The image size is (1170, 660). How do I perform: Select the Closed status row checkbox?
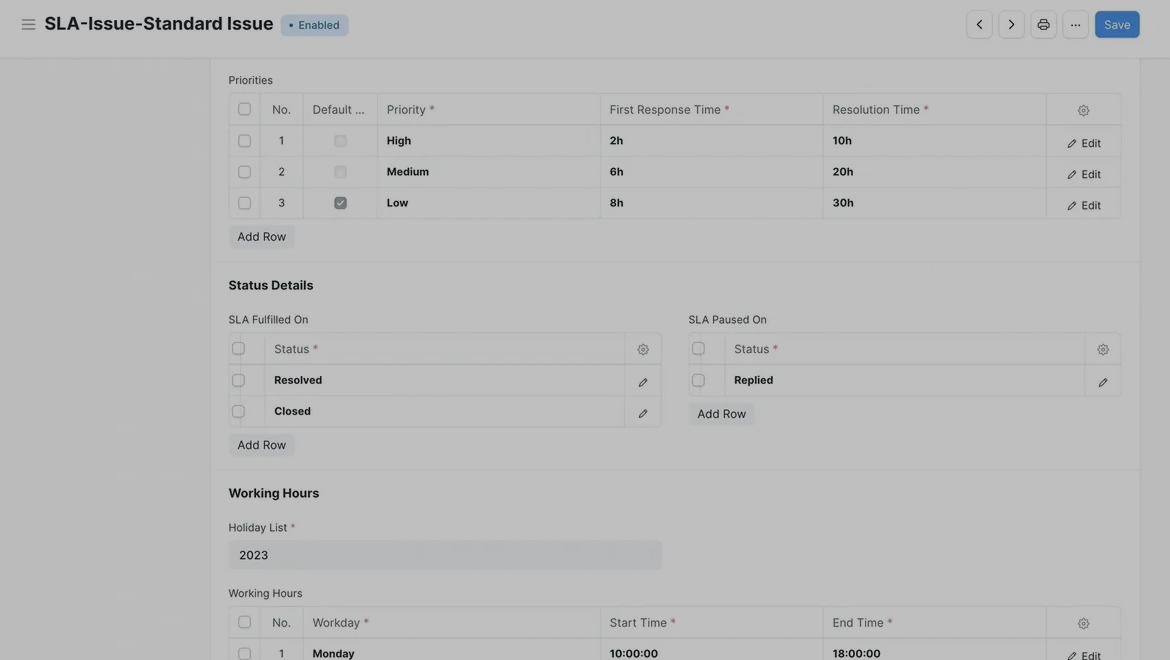click(238, 411)
